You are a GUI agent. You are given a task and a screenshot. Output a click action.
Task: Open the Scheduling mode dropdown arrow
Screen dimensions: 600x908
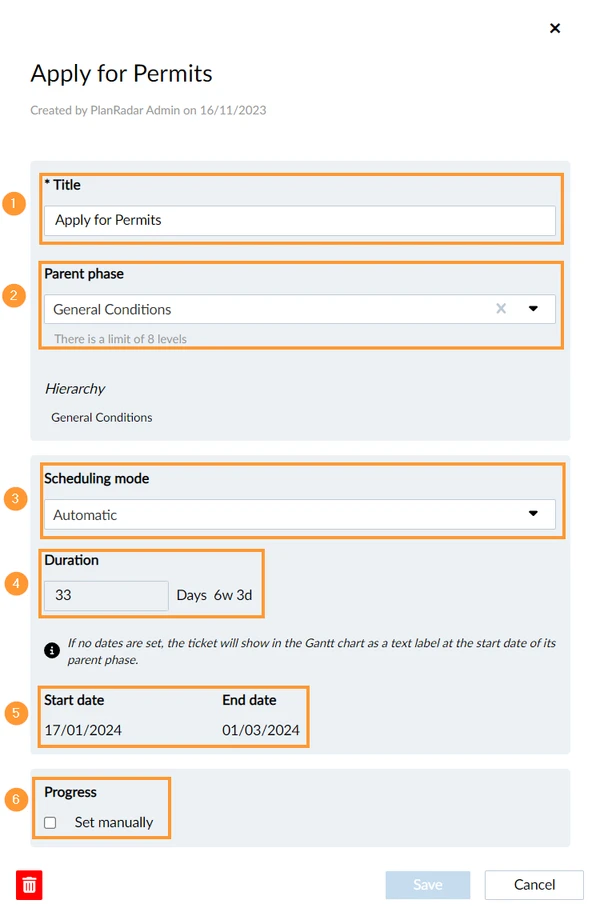click(x=533, y=514)
